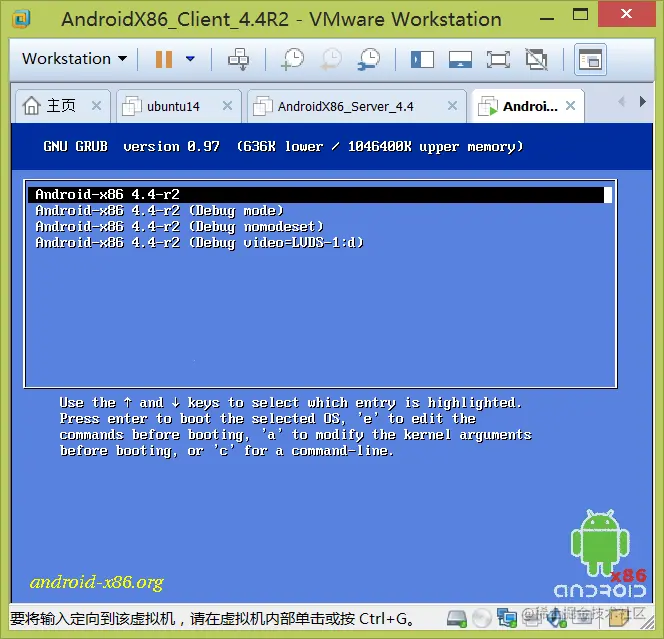This screenshot has height=639, width=664.
Task: Click the tan message log status icon
Action: click(617, 619)
